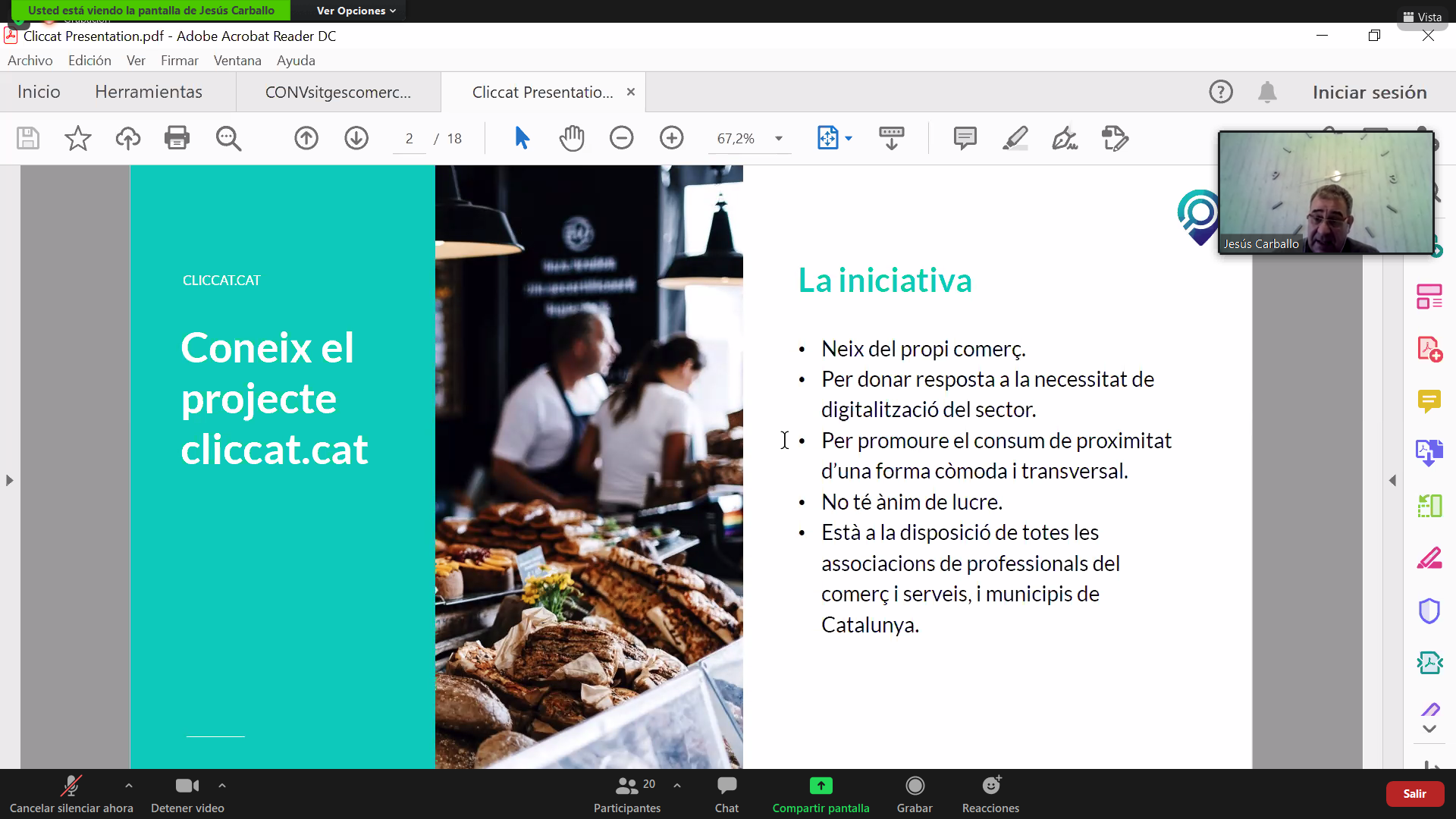Zoom in with the plus button
Screen dimensions: 1456x819
point(672,138)
